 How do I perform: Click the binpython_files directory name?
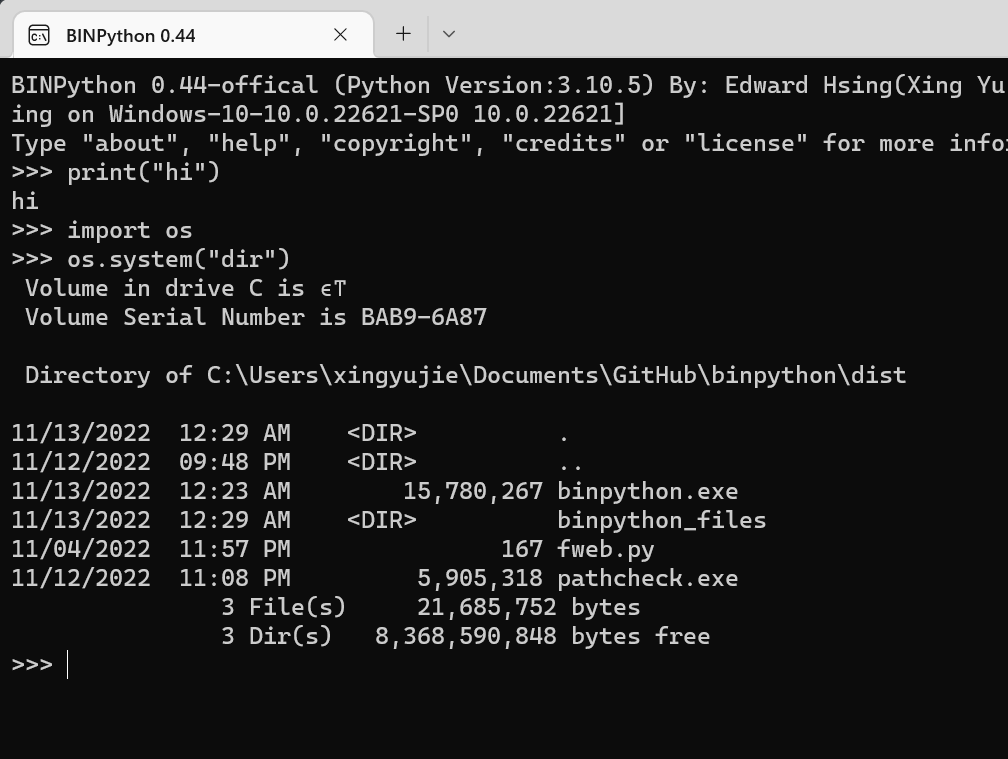tap(661, 520)
